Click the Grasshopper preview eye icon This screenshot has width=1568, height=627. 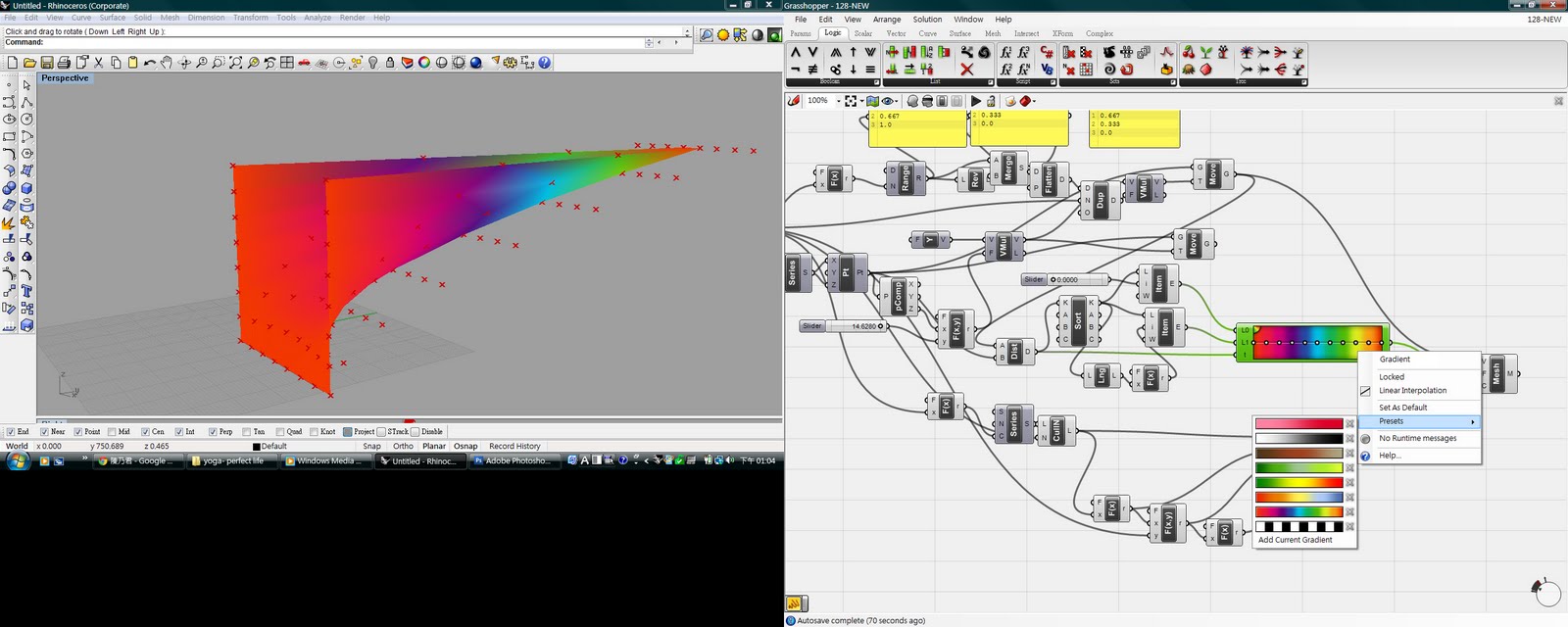click(888, 101)
